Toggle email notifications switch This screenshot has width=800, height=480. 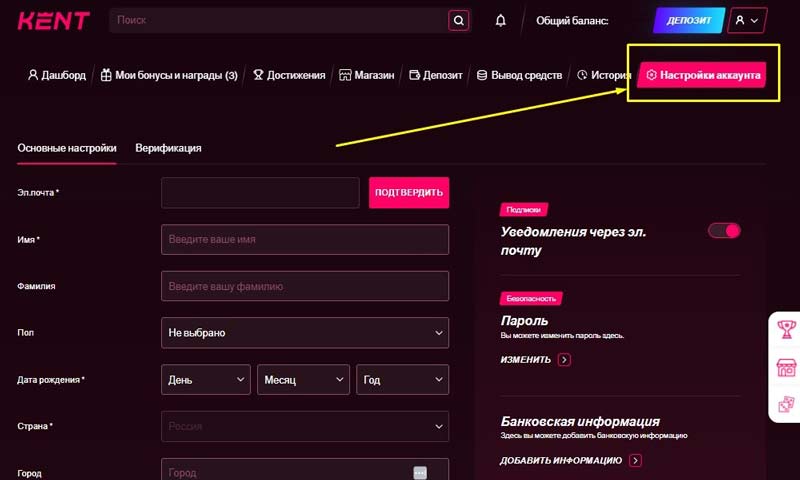(x=724, y=231)
